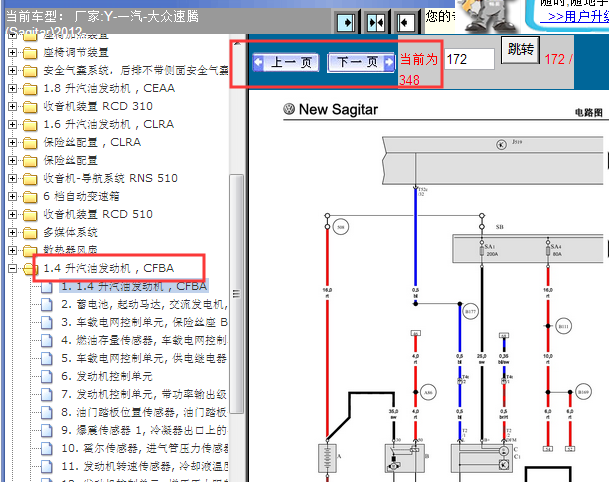This screenshot has width=609, height=482.
Task: Click the SA4 80A fuse in diagram
Action: coord(548,252)
